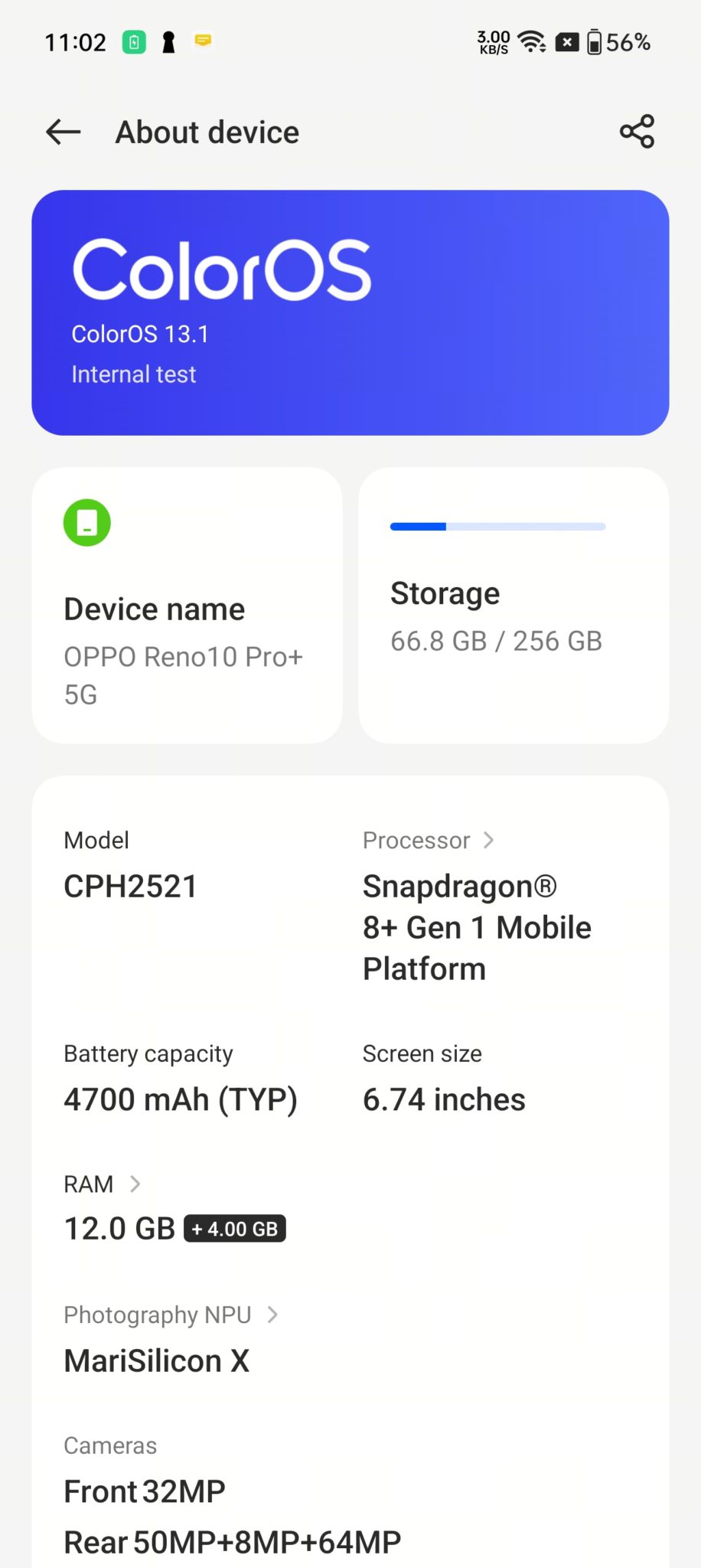Image resolution: width=701 pixels, height=1568 pixels.
Task: Tap the MariSilicon X entry
Action: 157,1361
